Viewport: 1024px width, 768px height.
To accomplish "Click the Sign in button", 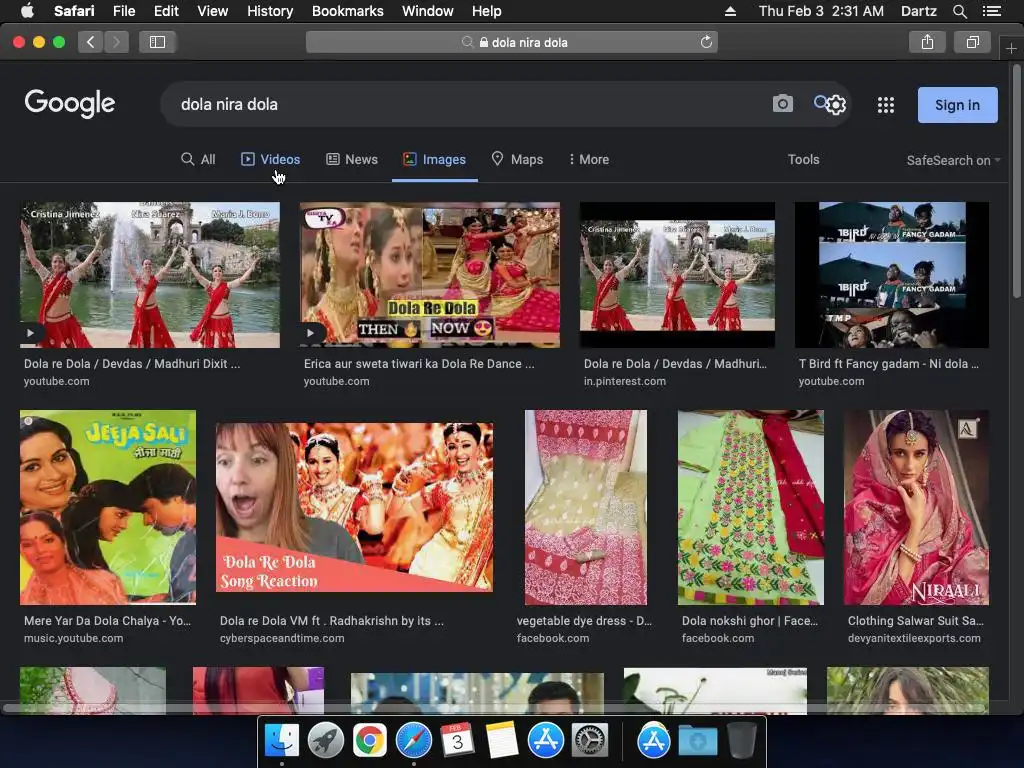I will tap(957, 105).
